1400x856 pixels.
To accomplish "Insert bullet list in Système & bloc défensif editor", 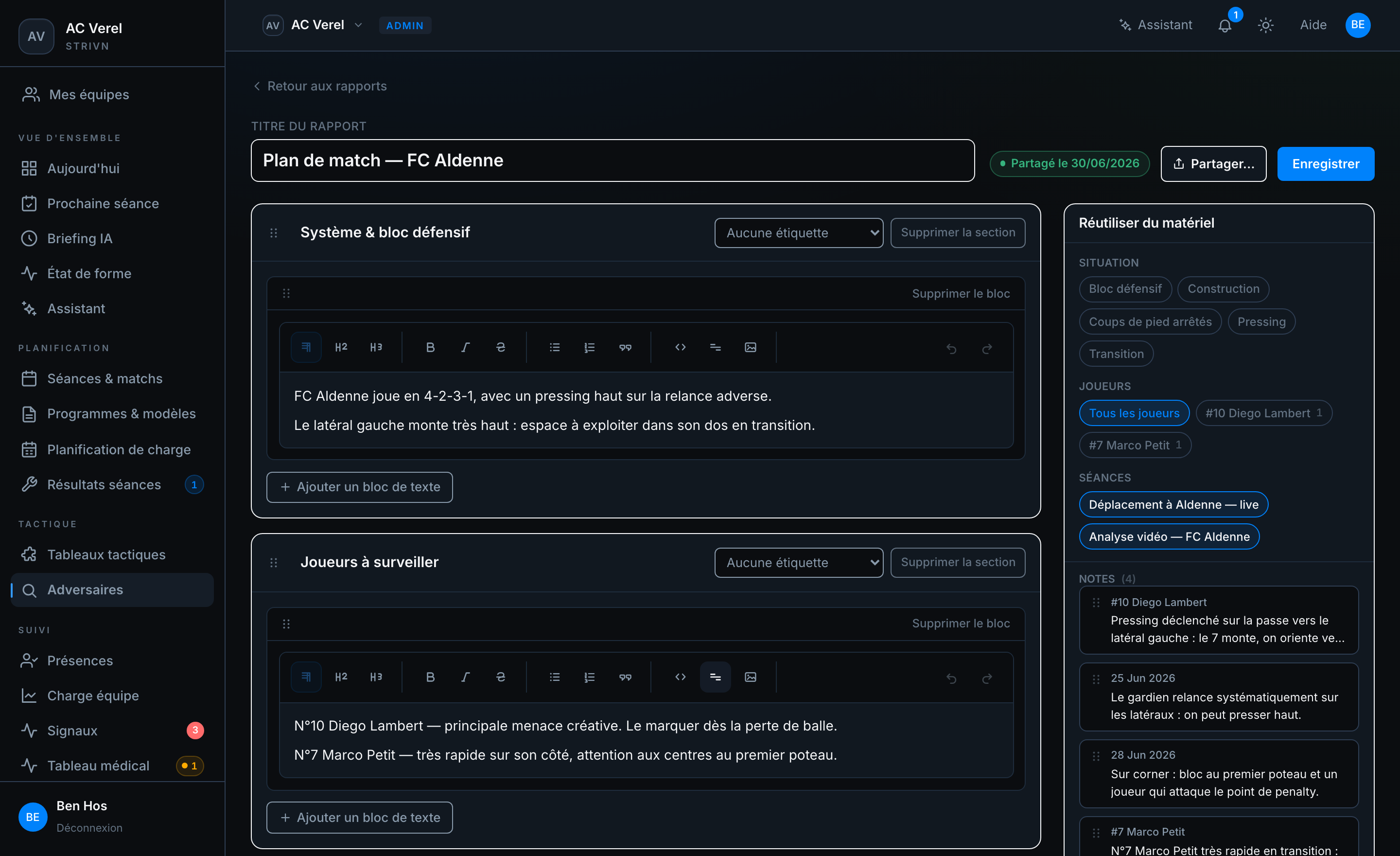I will (x=555, y=347).
